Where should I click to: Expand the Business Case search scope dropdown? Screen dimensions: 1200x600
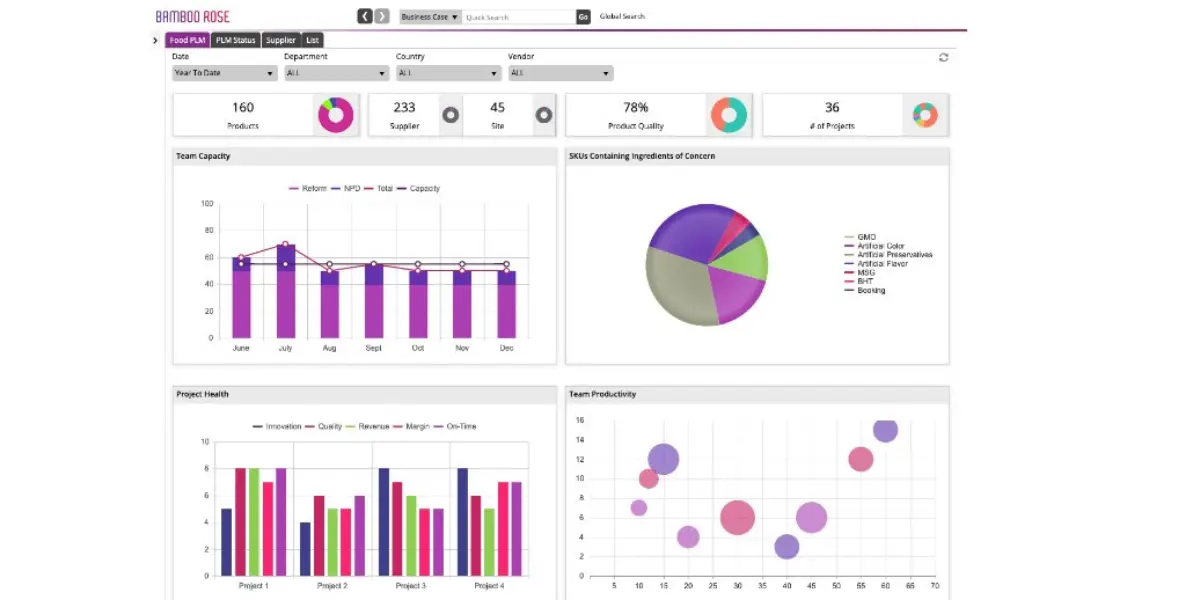coord(430,17)
